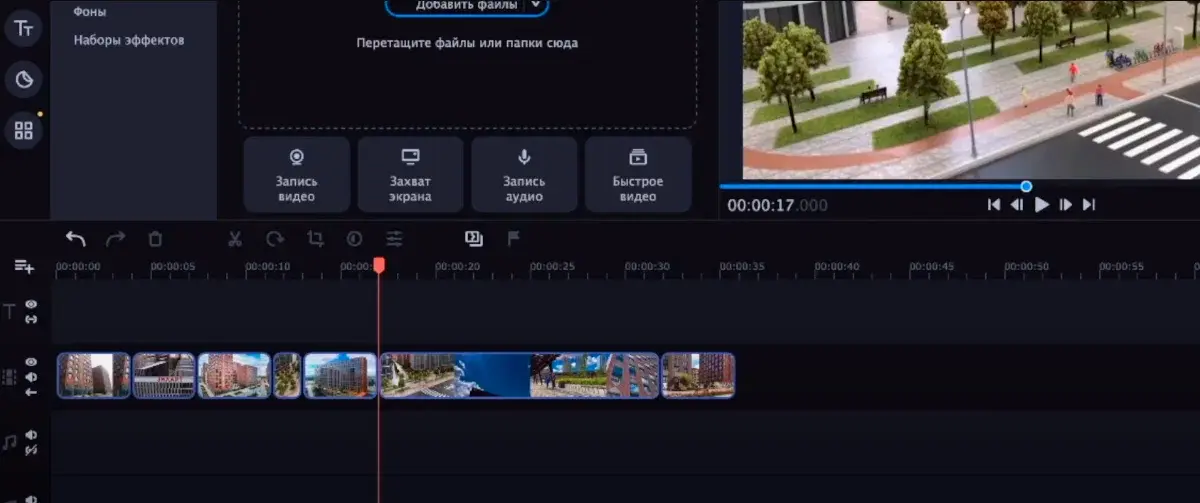Hide the title track with eye icon
Viewport: 1200px width, 503px height.
pos(31,304)
